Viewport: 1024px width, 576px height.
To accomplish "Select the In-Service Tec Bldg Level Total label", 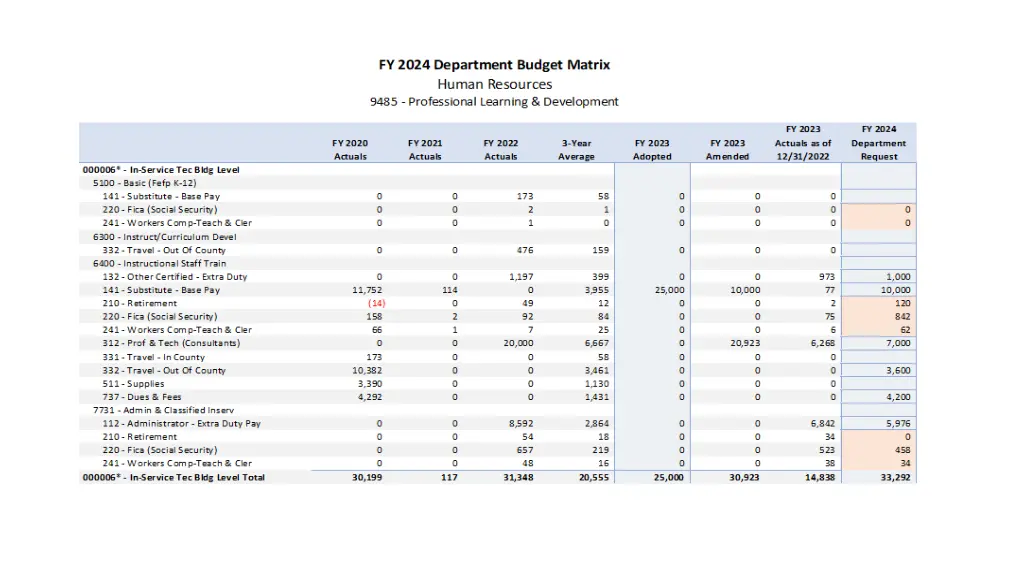I will click(x=173, y=477).
